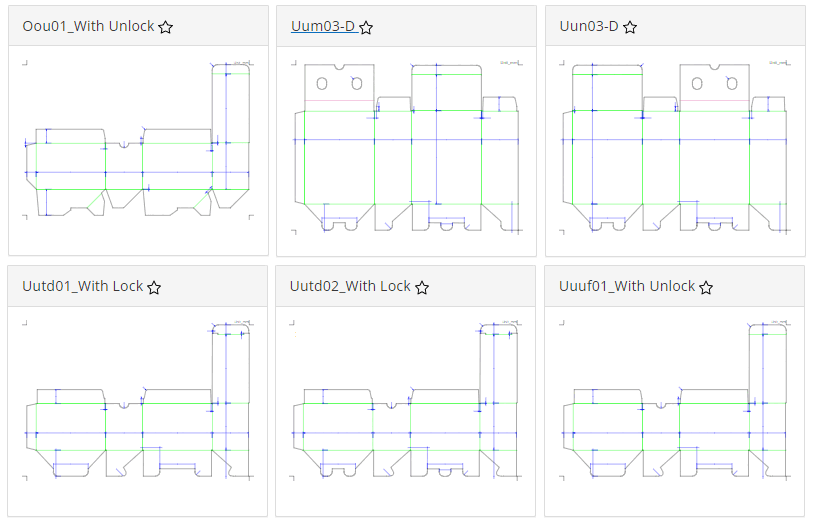View the Uum03-D dieline thumbnail
813x524 pixels.
coord(407,147)
